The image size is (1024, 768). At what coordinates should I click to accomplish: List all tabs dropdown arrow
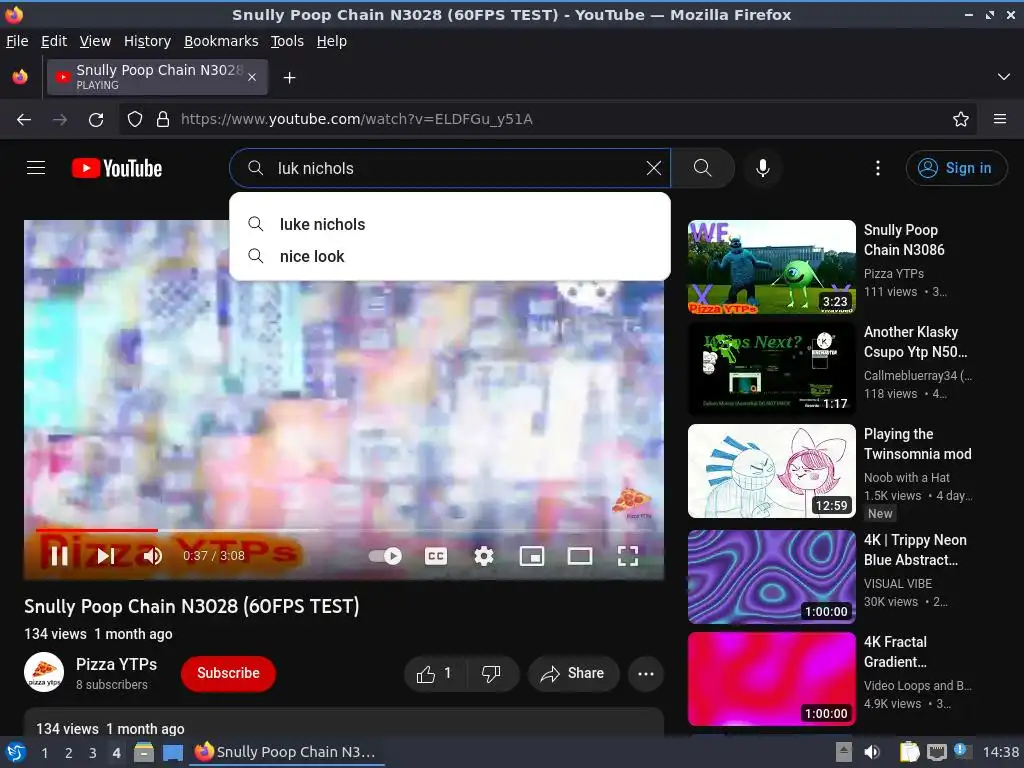pyautogui.click(x=1004, y=77)
